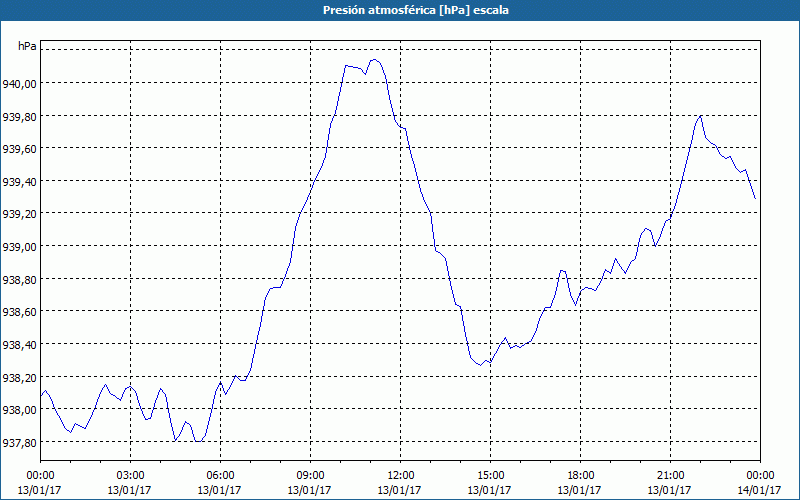The height and width of the screenshot is (500, 800).
Task: Select the 937,80 y-axis value
Action: [x=19, y=443]
